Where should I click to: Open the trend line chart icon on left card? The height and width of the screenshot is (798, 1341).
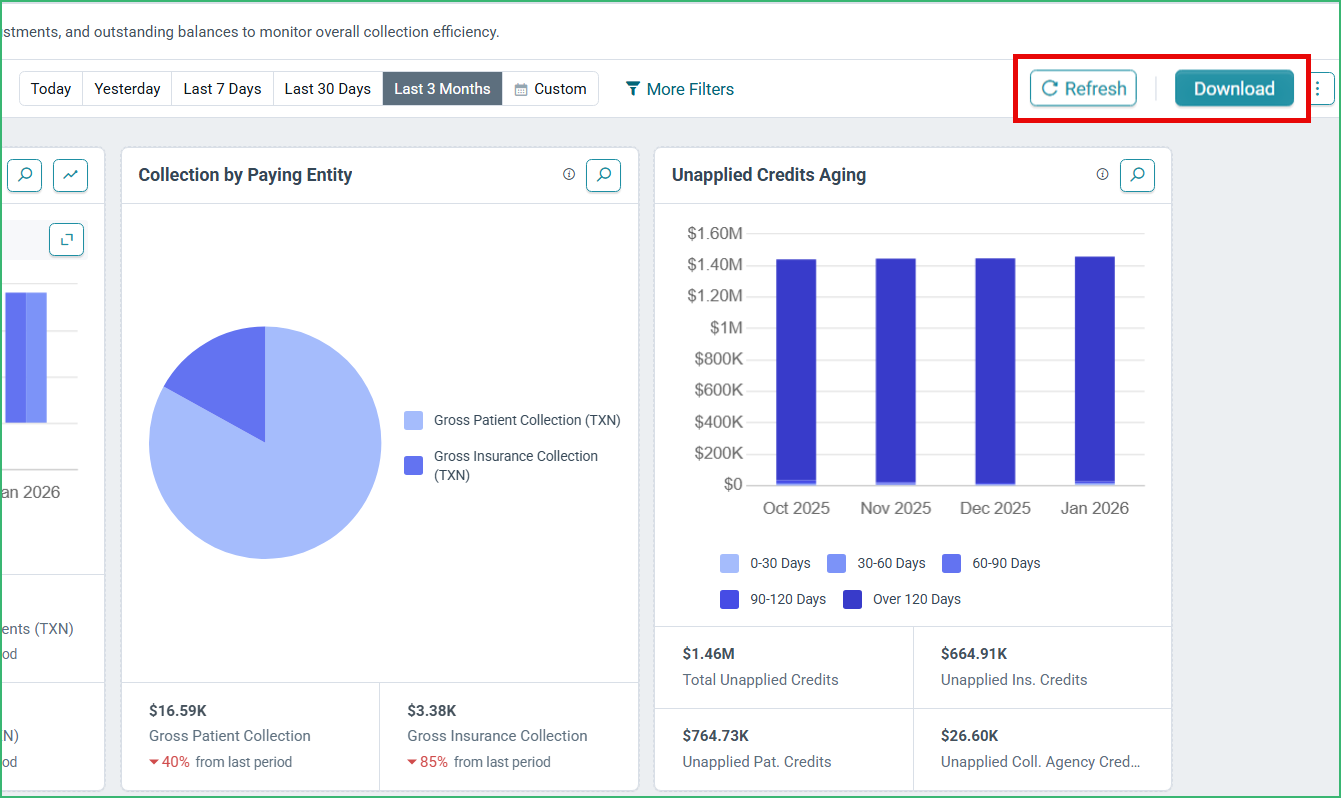pyautogui.click(x=70, y=175)
